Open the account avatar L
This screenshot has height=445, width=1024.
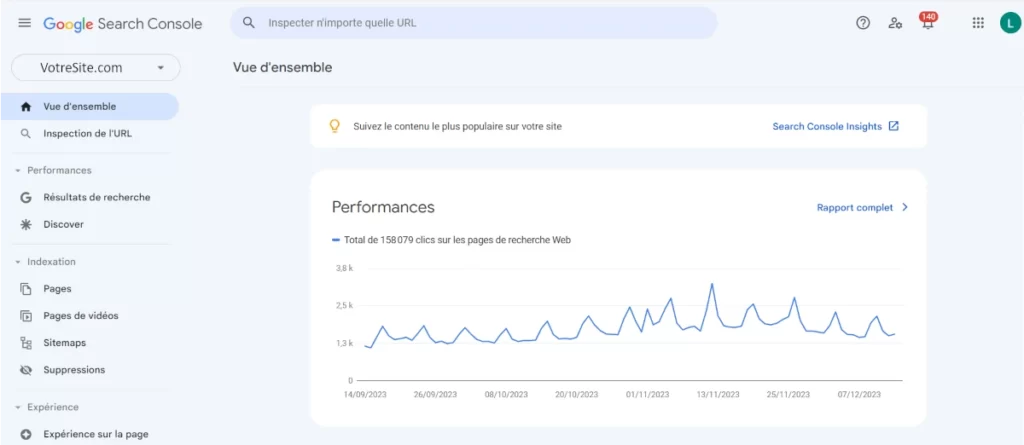click(1010, 23)
